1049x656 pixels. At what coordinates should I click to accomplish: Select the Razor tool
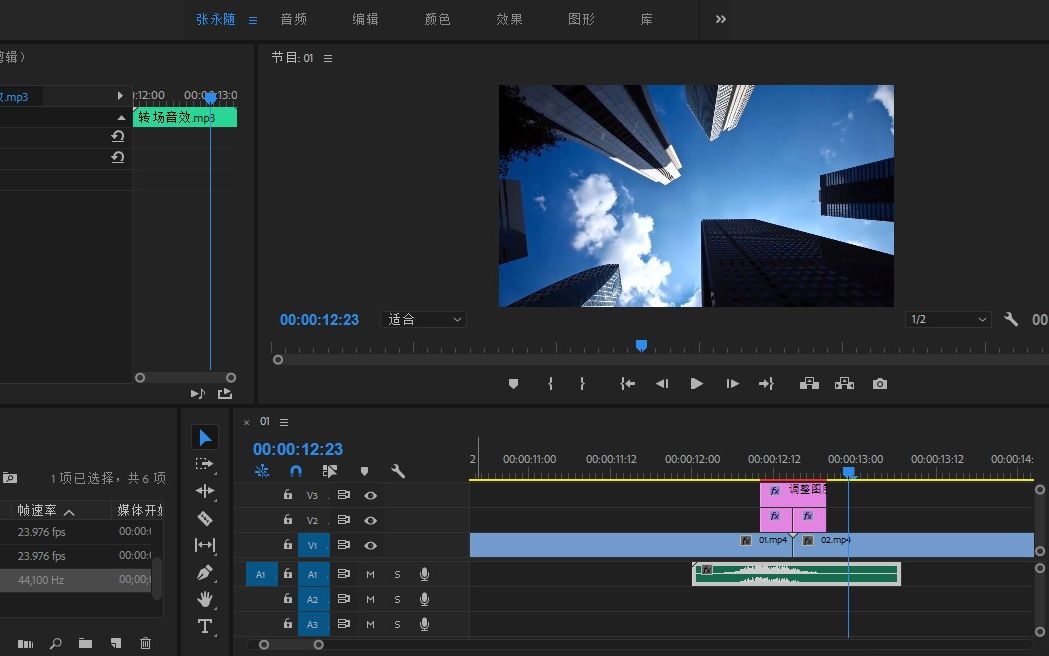point(205,518)
